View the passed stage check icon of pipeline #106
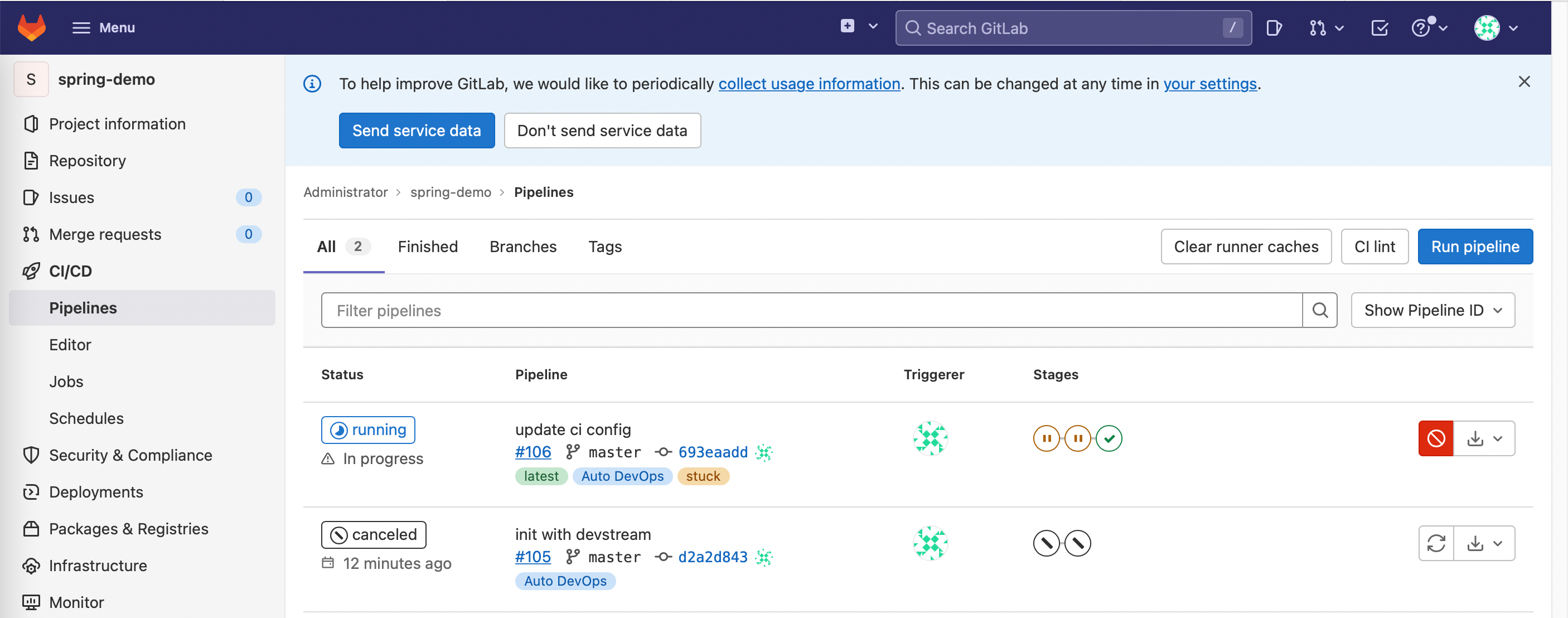Screen dimensions: 1568x618 click(1110, 438)
